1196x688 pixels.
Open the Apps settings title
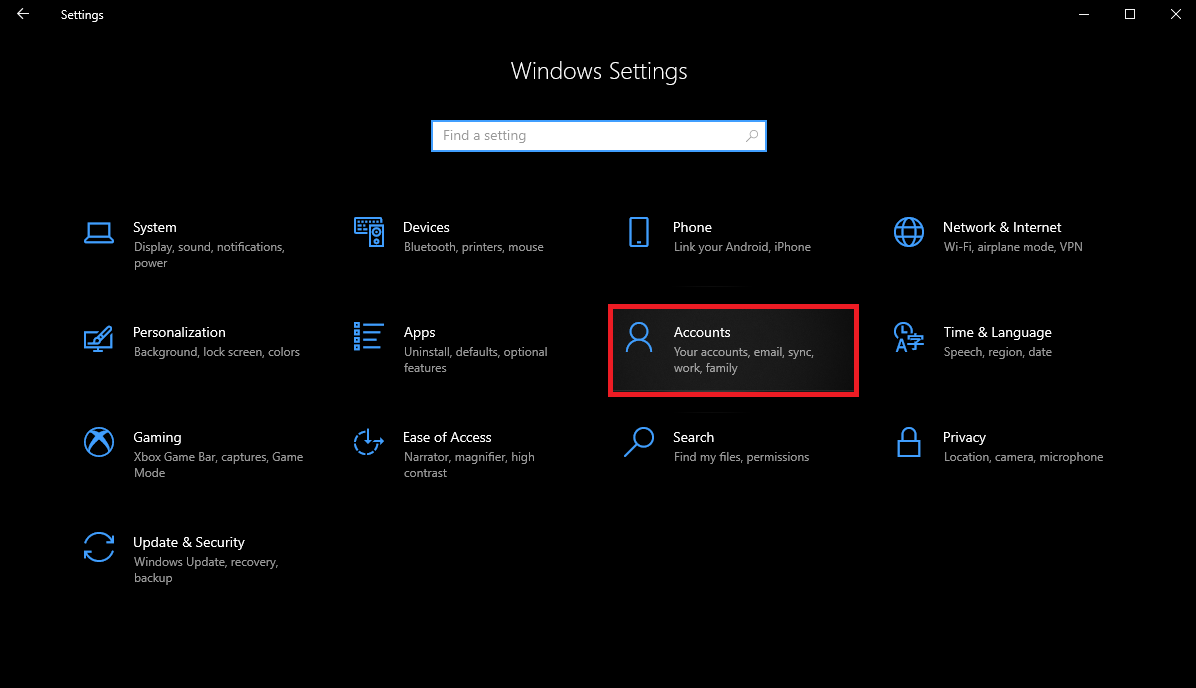[420, 333]
